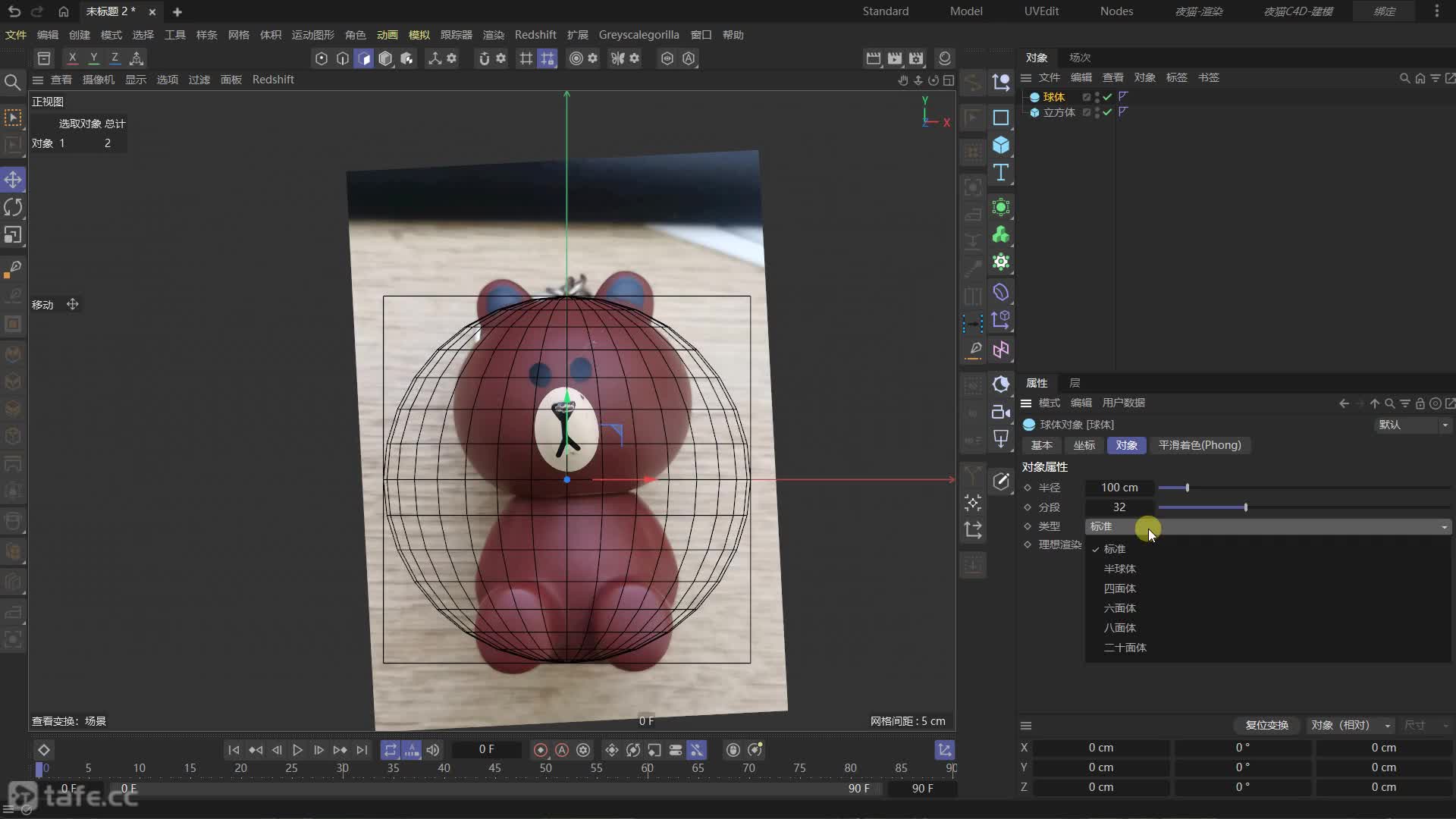Open the Redshift main menu
1456x819 pixels.
[x=535, y=35]
